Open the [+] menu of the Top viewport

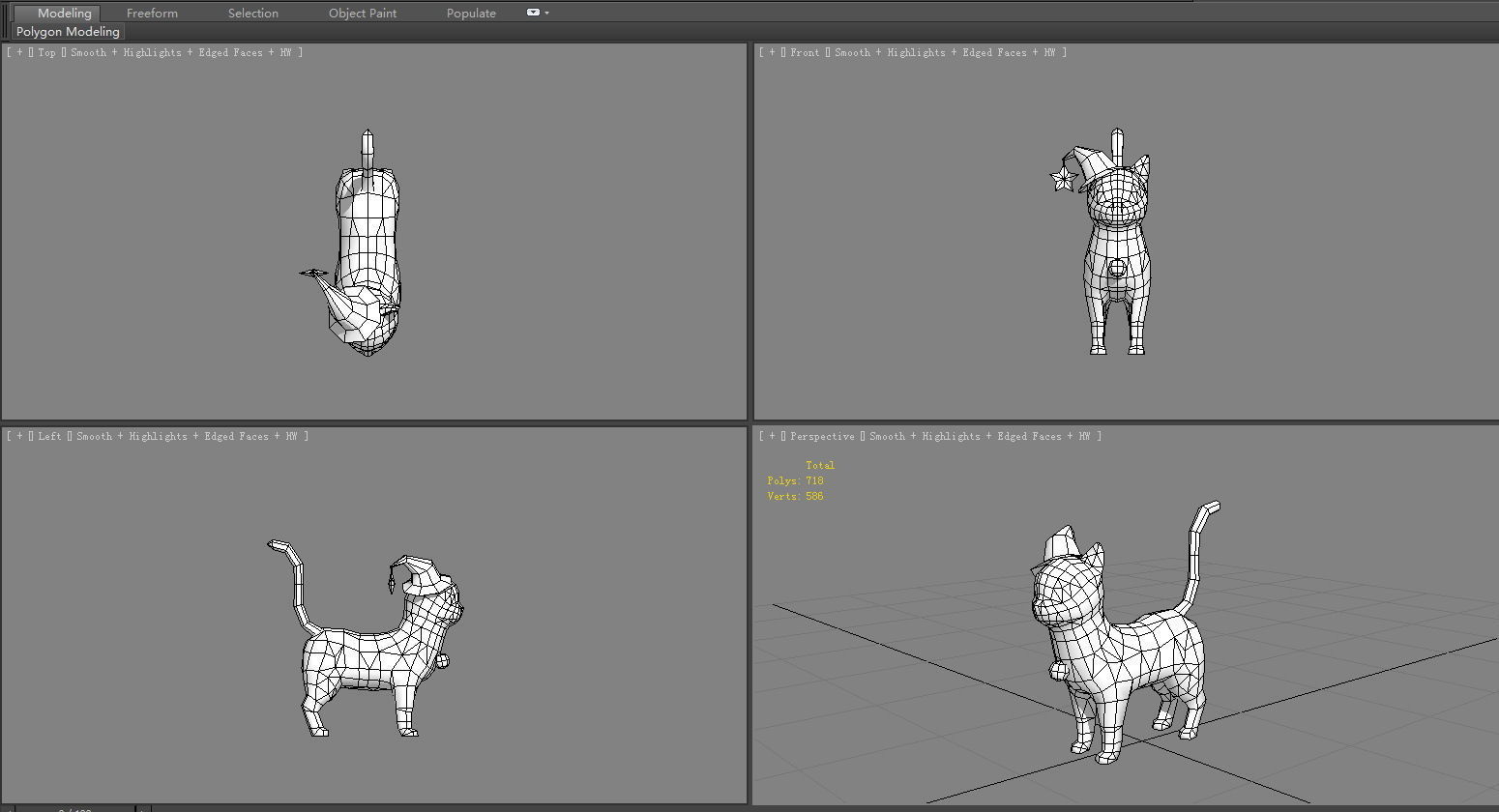pyautogui.click(x=19, y=52)
